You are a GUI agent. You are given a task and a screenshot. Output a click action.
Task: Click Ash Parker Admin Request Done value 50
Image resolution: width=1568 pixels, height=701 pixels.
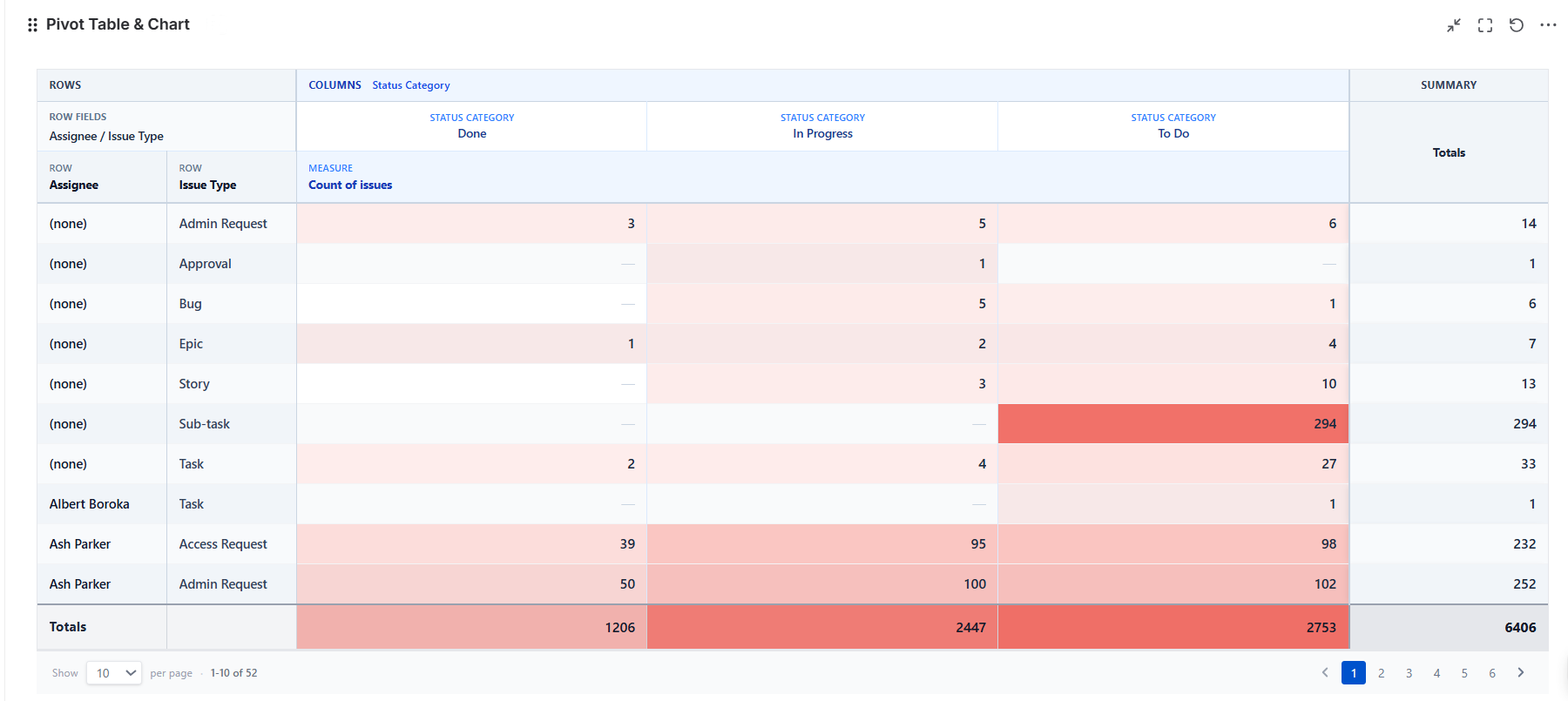click(x=471, y=584)
